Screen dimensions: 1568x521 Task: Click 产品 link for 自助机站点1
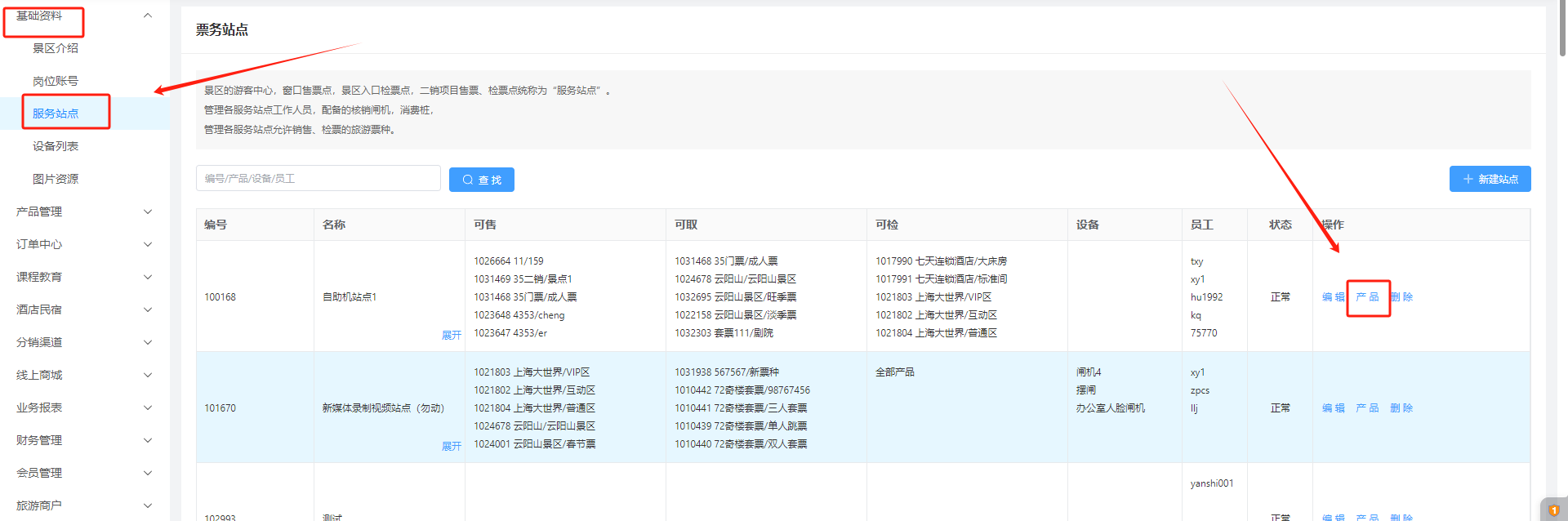click(1367, 297)
